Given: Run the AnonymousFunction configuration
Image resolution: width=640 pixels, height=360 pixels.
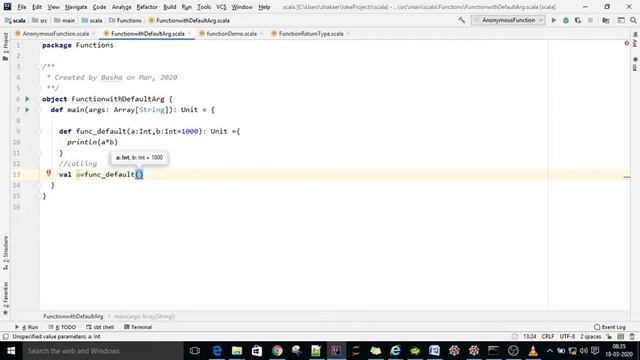Looking at the screenshot, I should pyautogui.click(x=554, y=20).
